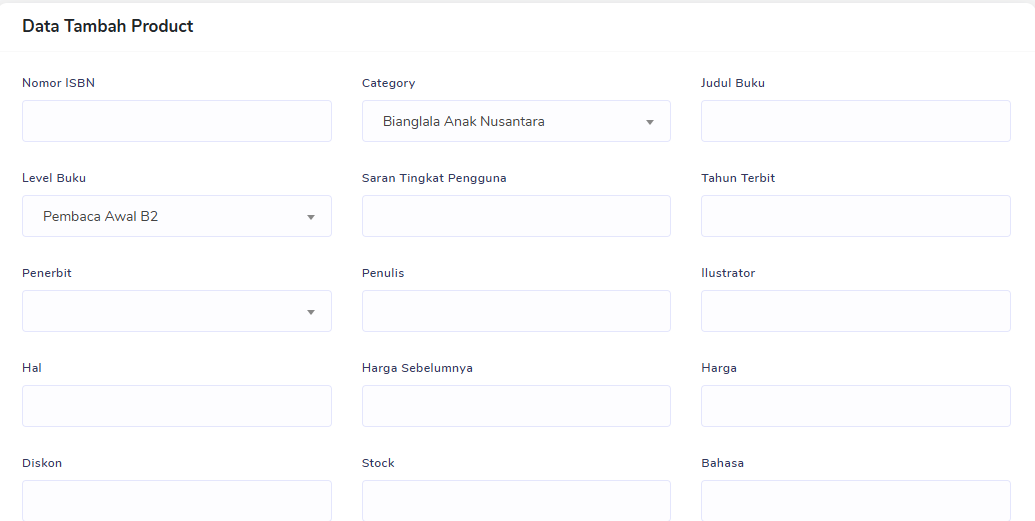The height and width of the screenshot is (521, 1035).
Task: Open the Penerbit dropdown list
Action: [176, 311]
